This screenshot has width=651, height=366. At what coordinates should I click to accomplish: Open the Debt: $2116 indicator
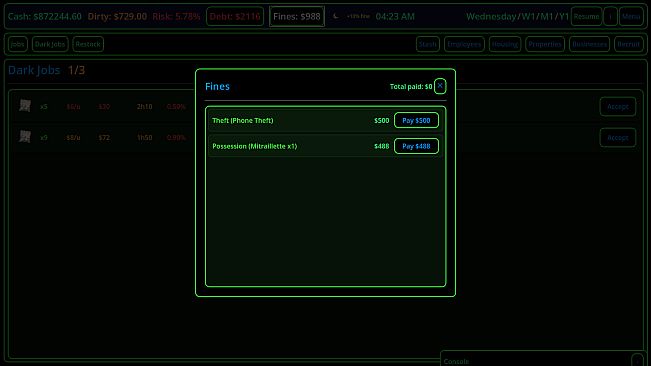point(235,17)
